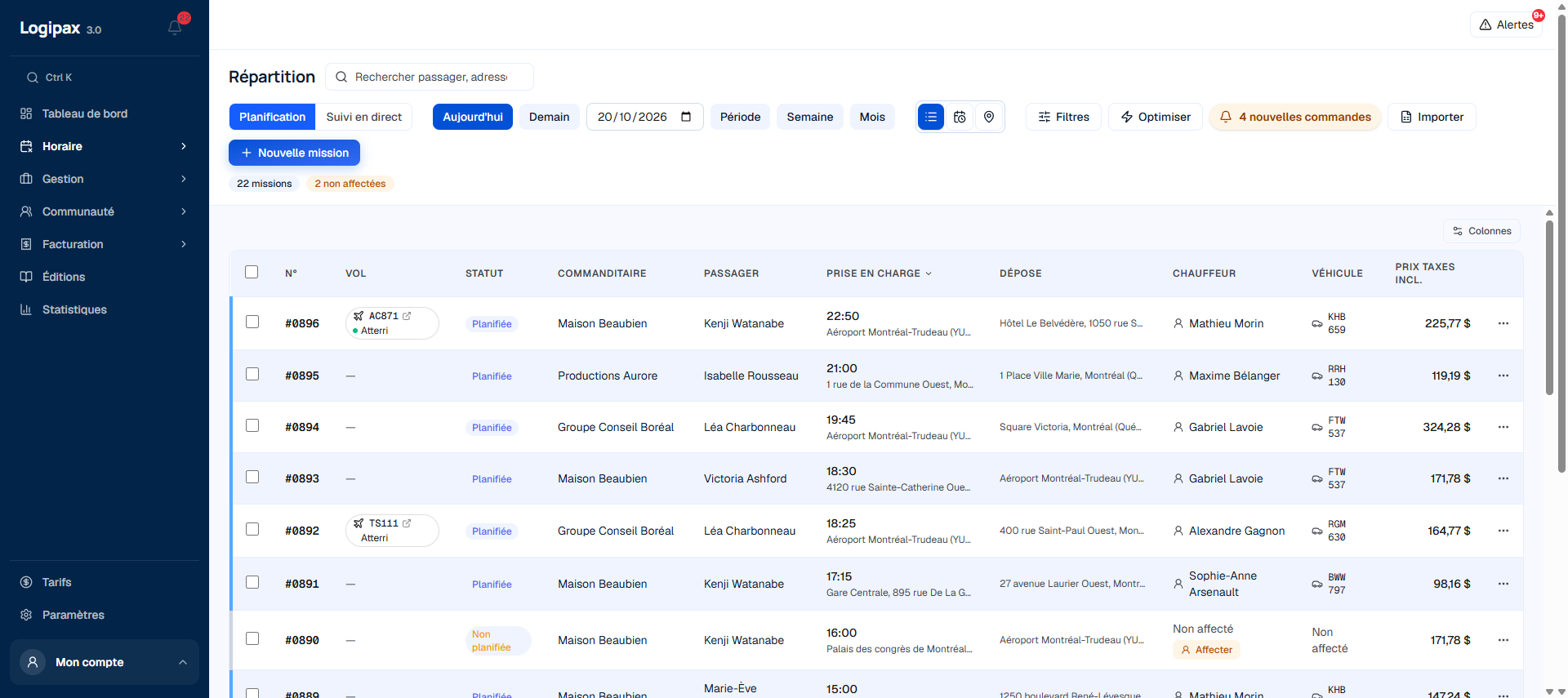Open the Colonnes column settings
This screenshot has width=1568, height=698.
pyautogui.click(x=1481, y=231)
